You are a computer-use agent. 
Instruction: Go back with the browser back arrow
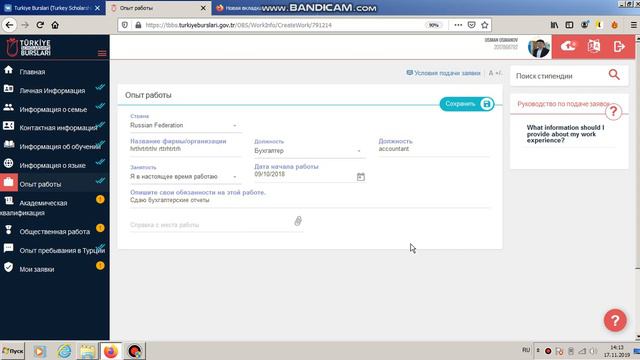click(x=9, y=25)
